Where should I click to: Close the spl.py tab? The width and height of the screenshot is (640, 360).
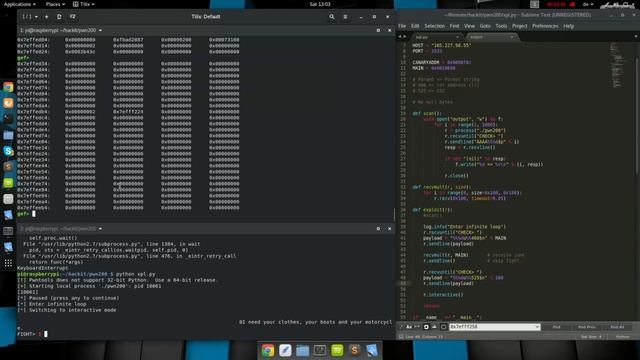coord(457,37)
